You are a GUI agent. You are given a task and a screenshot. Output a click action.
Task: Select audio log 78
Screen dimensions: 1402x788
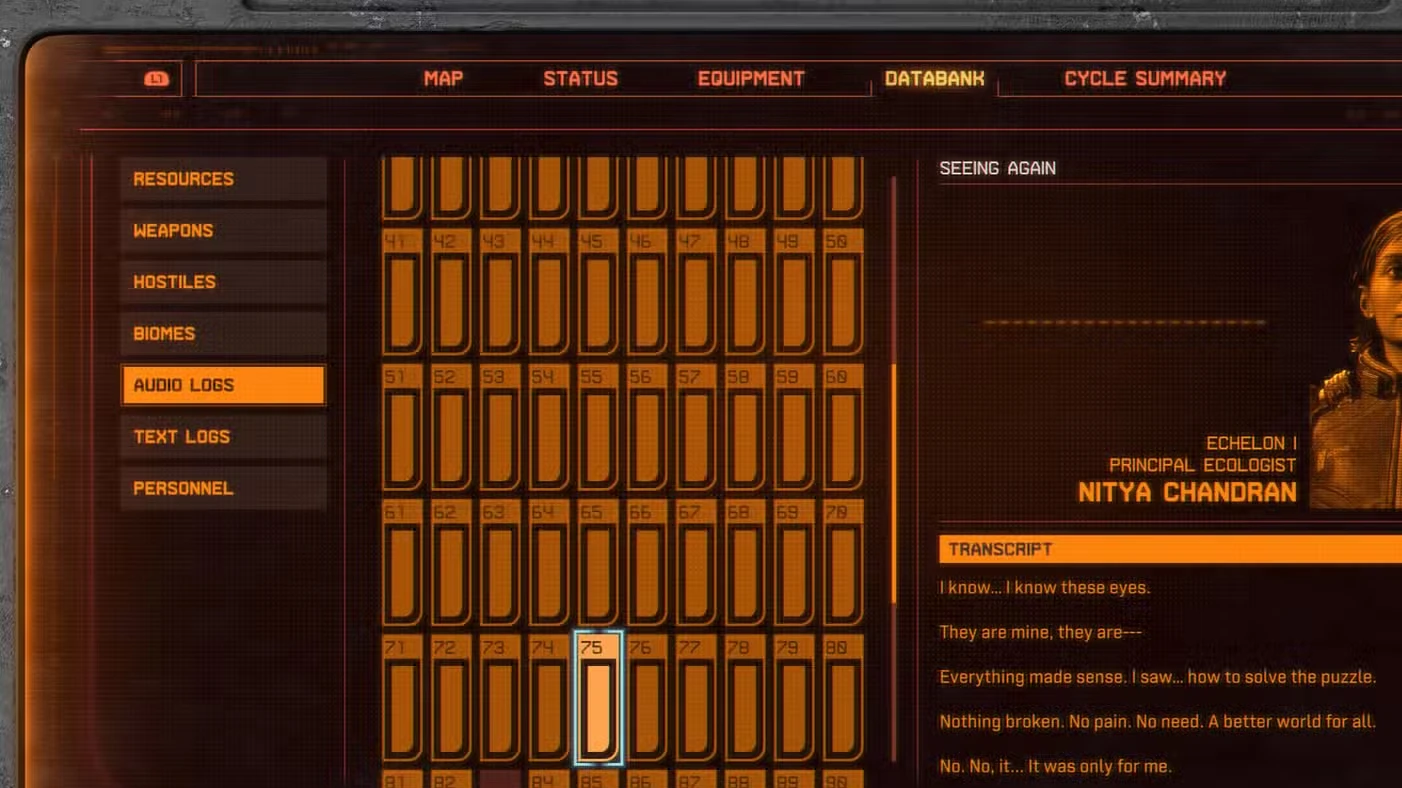(745, 698)
